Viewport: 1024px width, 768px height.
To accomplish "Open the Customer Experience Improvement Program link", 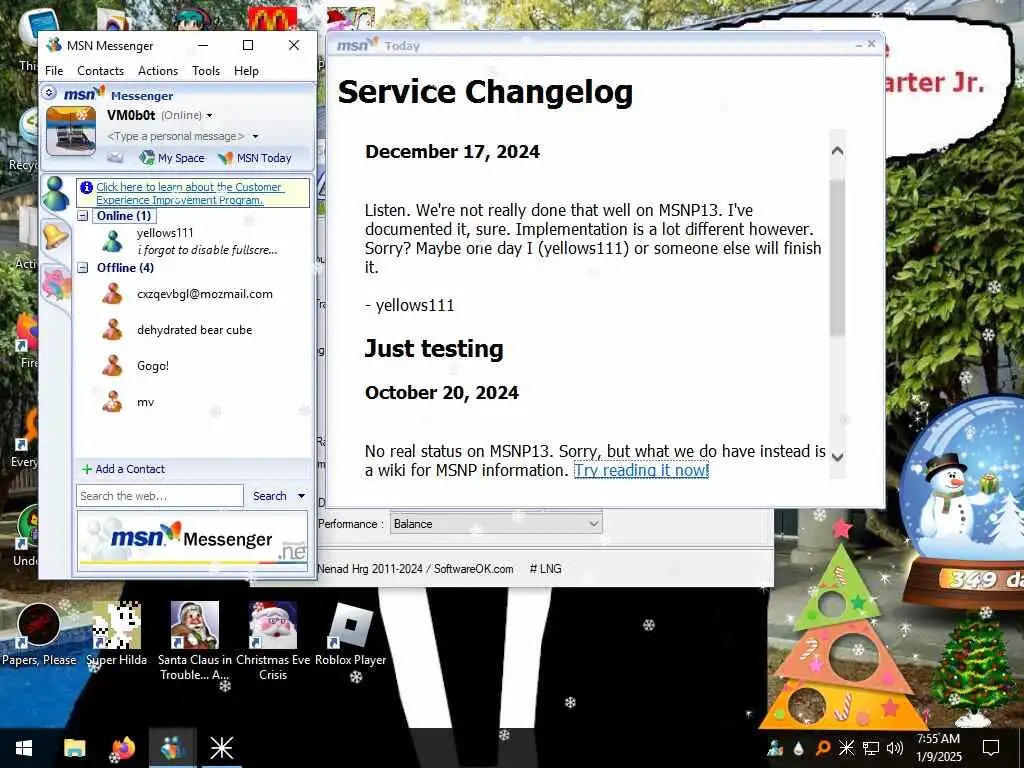I will 189,193.
